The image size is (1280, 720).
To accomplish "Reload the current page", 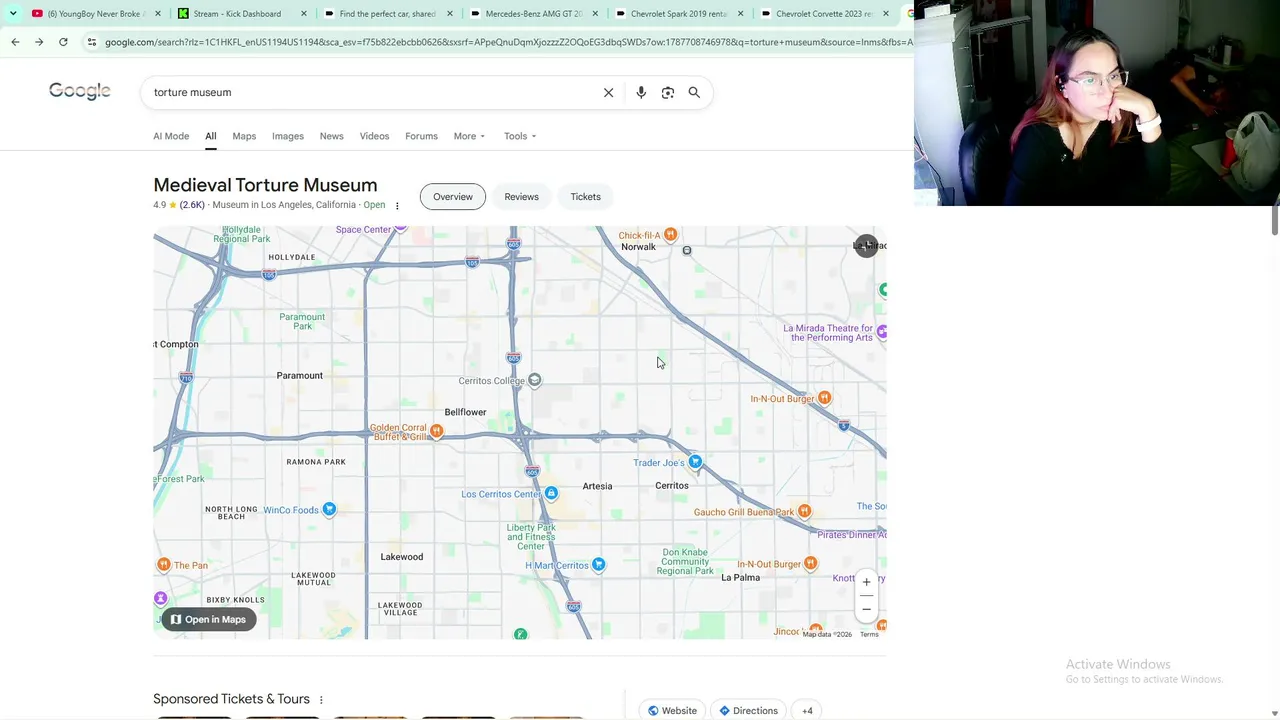I will 63,42.
